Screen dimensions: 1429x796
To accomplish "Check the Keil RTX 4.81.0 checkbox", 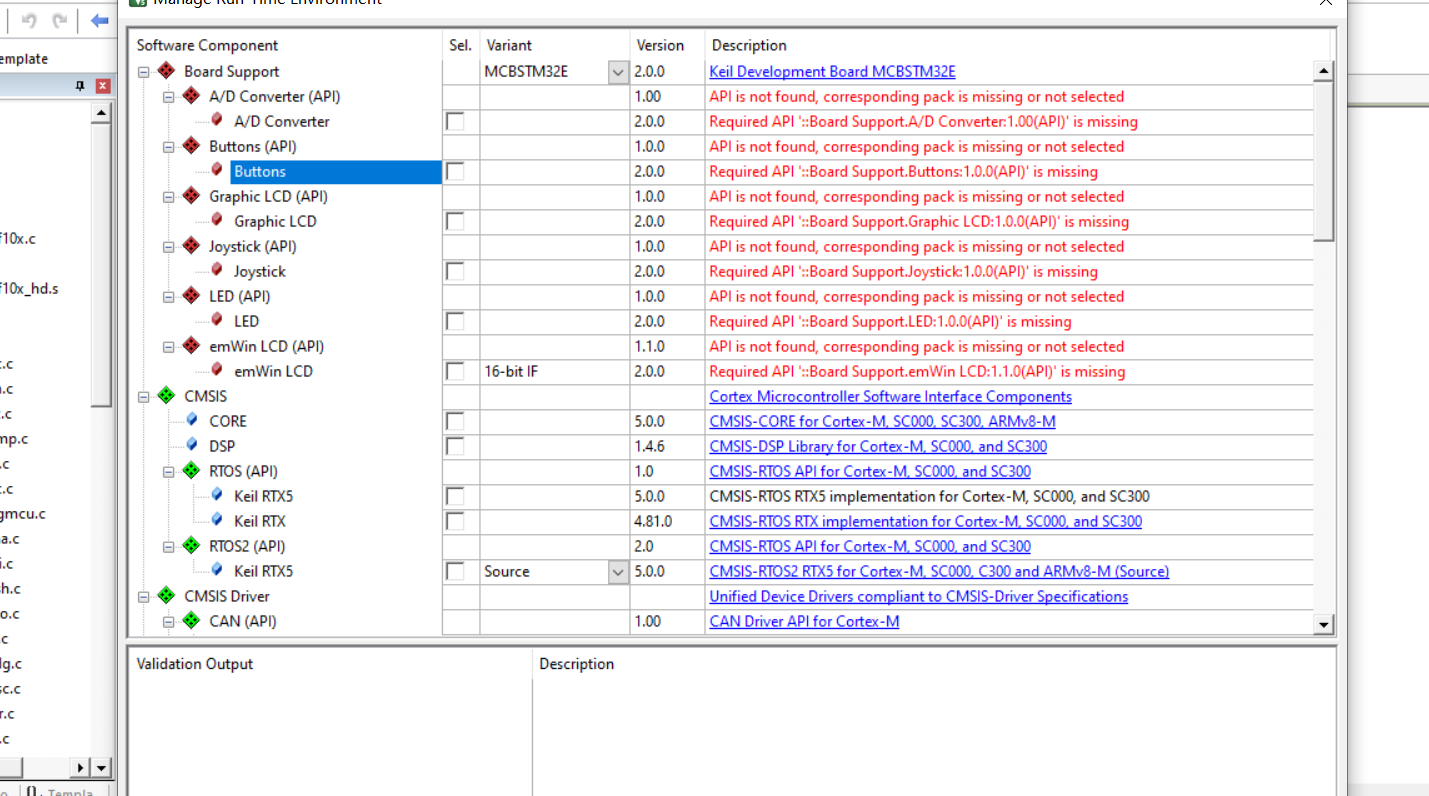I will 456,521.
